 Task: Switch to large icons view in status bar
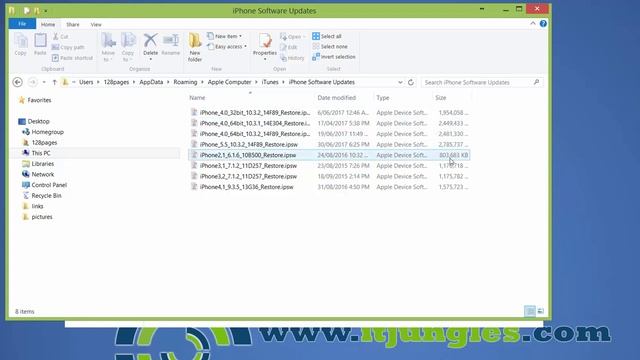[540, 311]
